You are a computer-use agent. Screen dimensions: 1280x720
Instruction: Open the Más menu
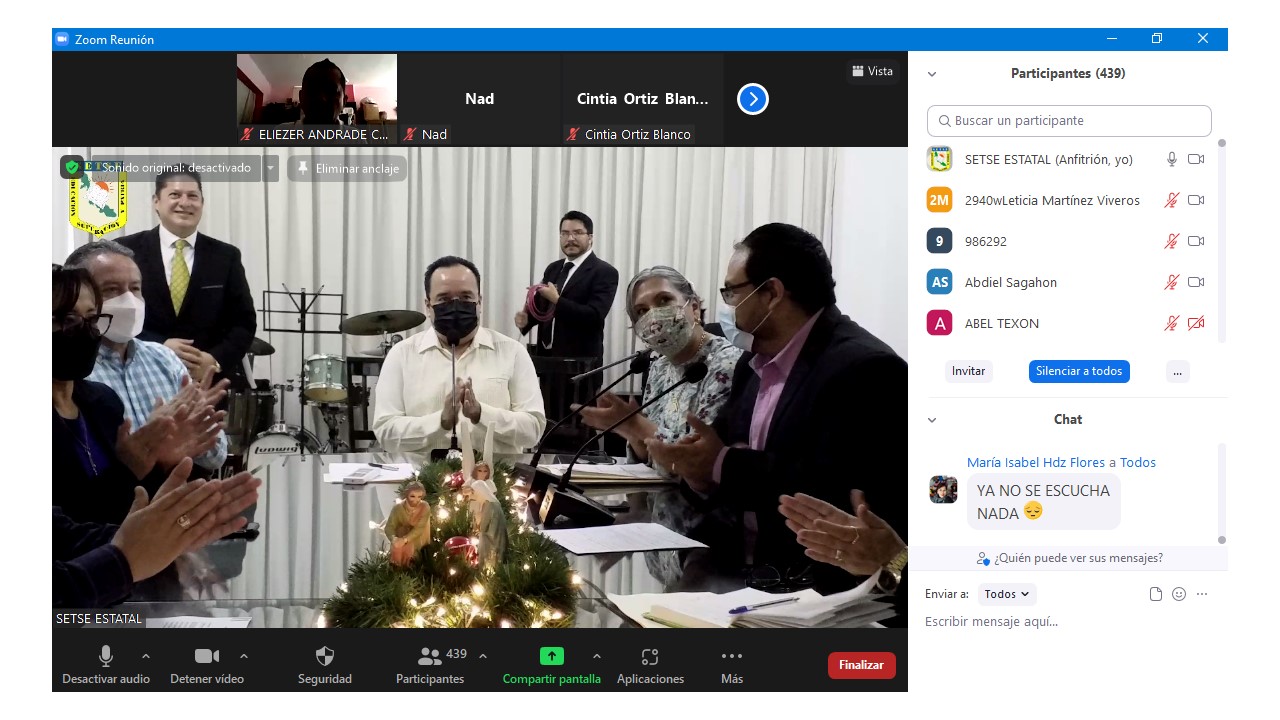tap(732, 665)
